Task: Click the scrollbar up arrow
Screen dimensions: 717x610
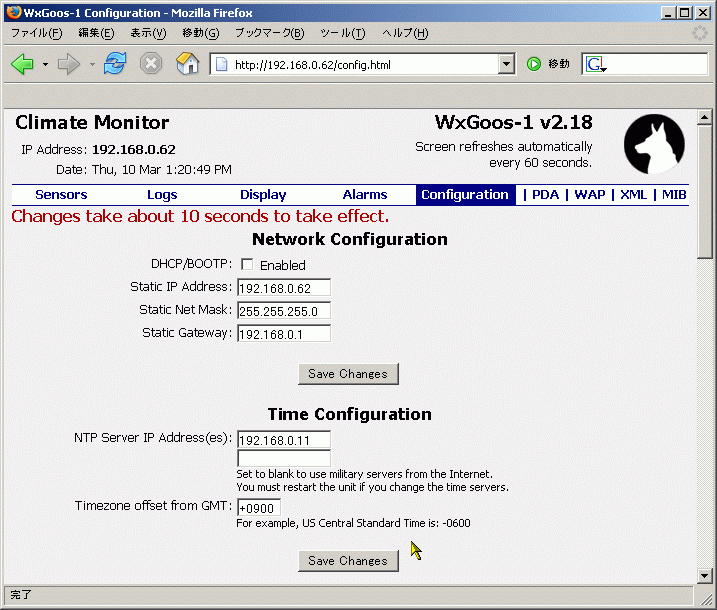Action: 705,118
